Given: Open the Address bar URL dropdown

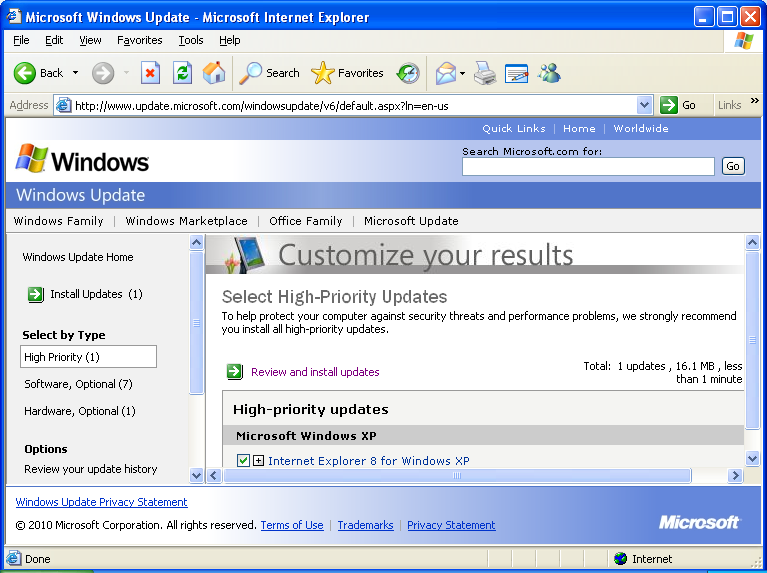Looking at the screenshot, I should pyautogui.click(x=644, y=105).
